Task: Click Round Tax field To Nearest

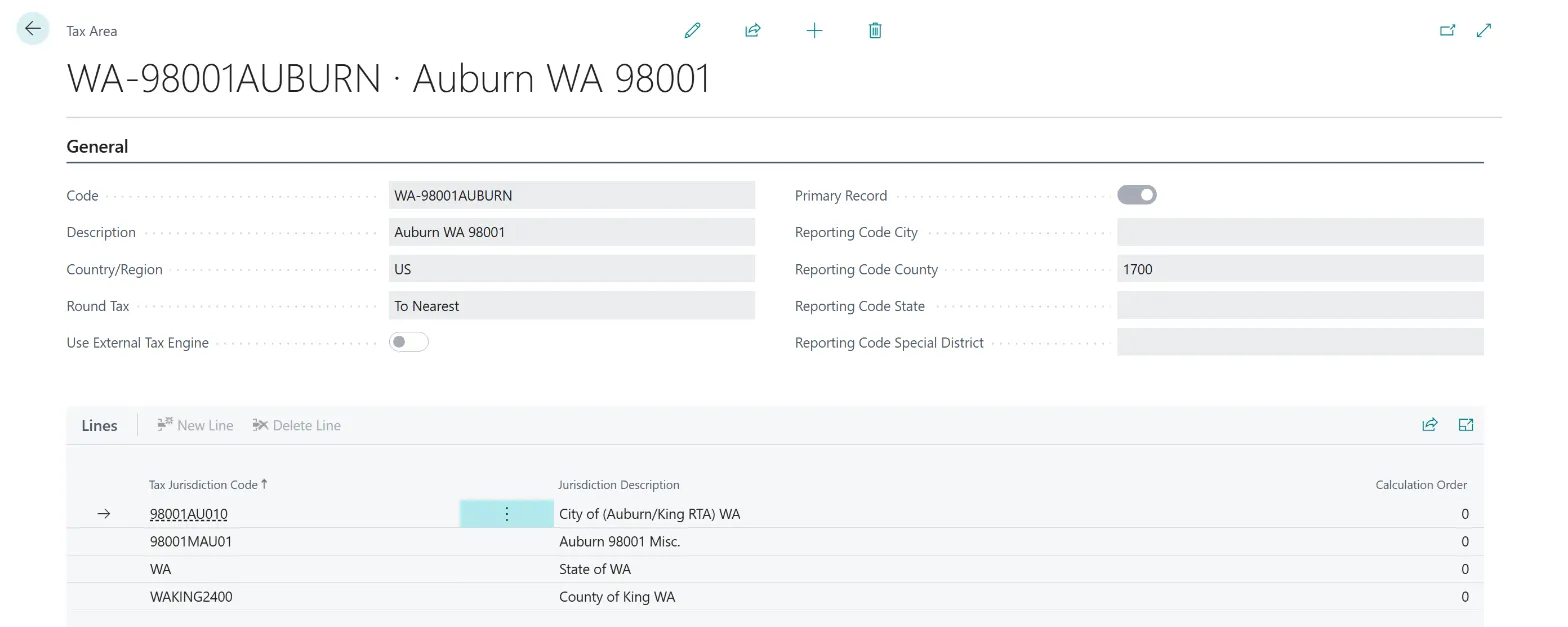Action: pos(572,306)
